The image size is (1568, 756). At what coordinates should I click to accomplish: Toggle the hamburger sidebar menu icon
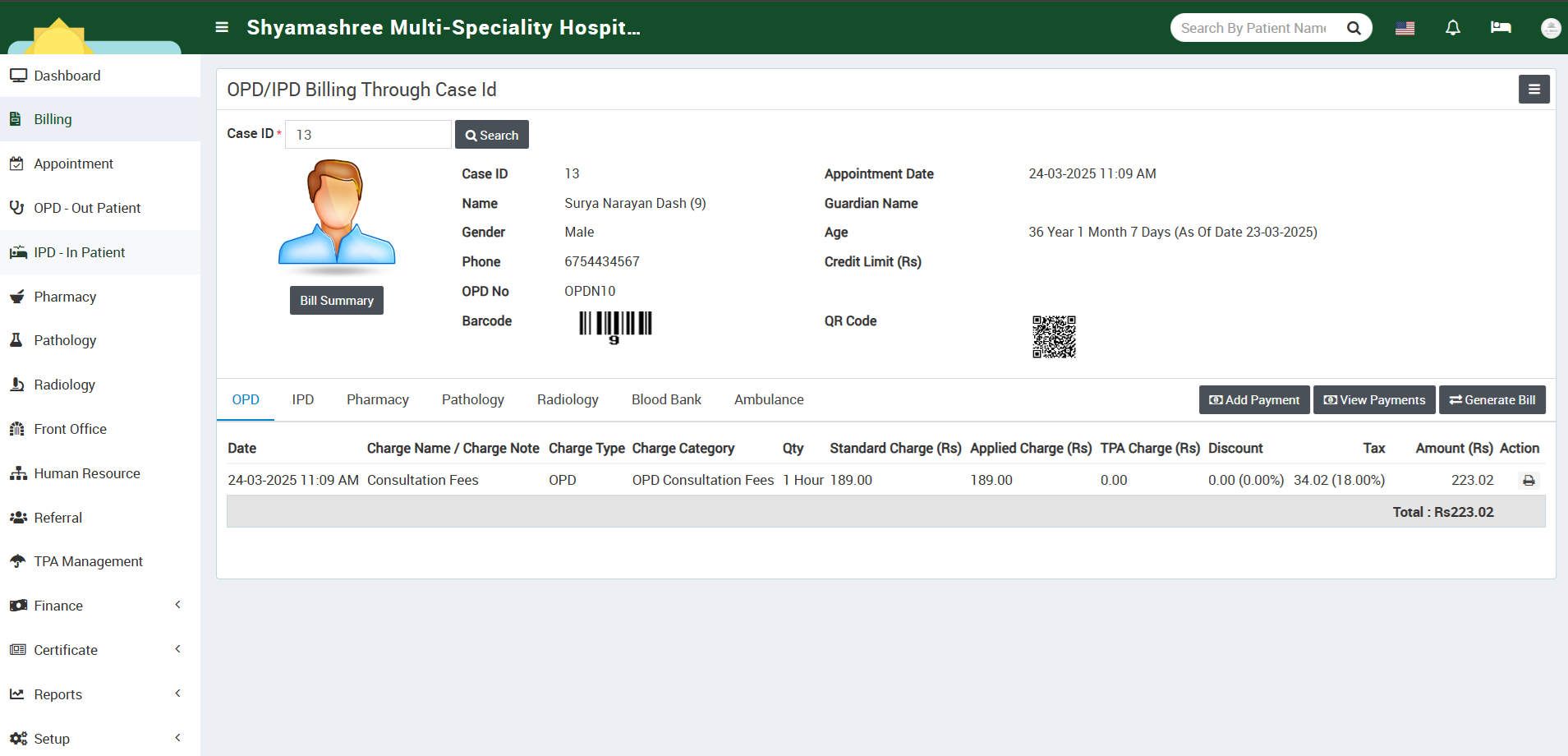[222, 27]
